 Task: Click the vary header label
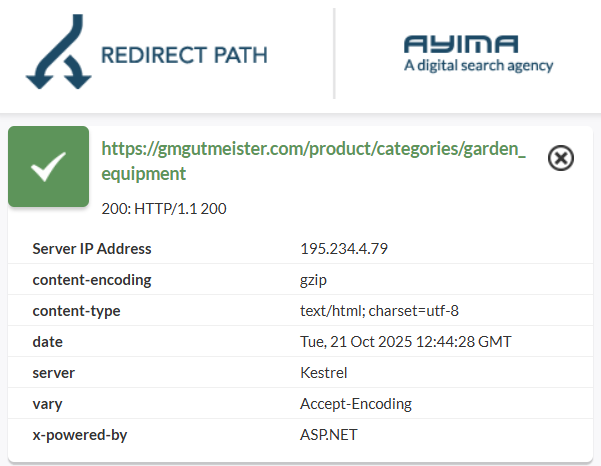(47, 404)
